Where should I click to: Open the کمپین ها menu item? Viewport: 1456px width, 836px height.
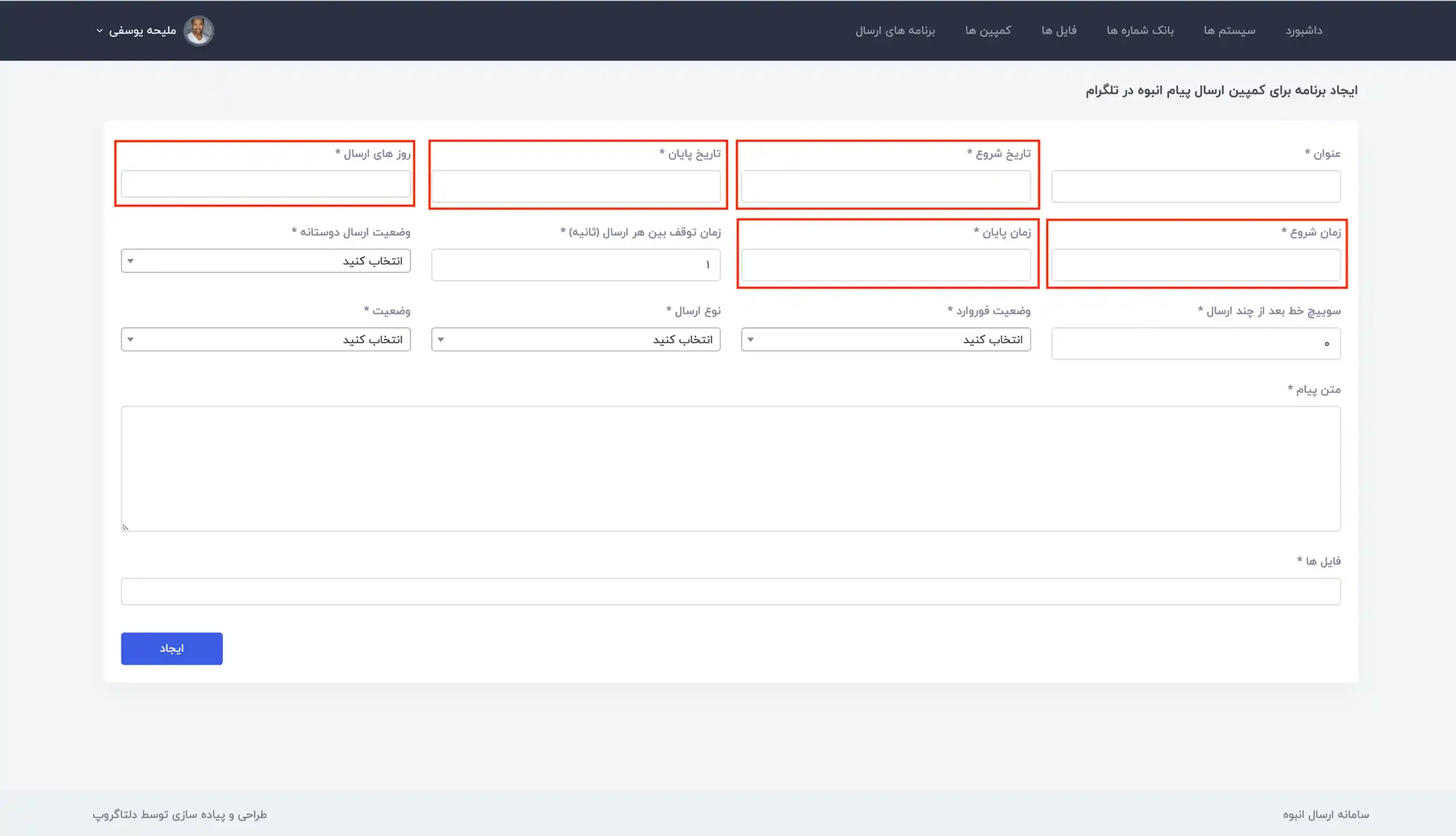coord(987,31)
